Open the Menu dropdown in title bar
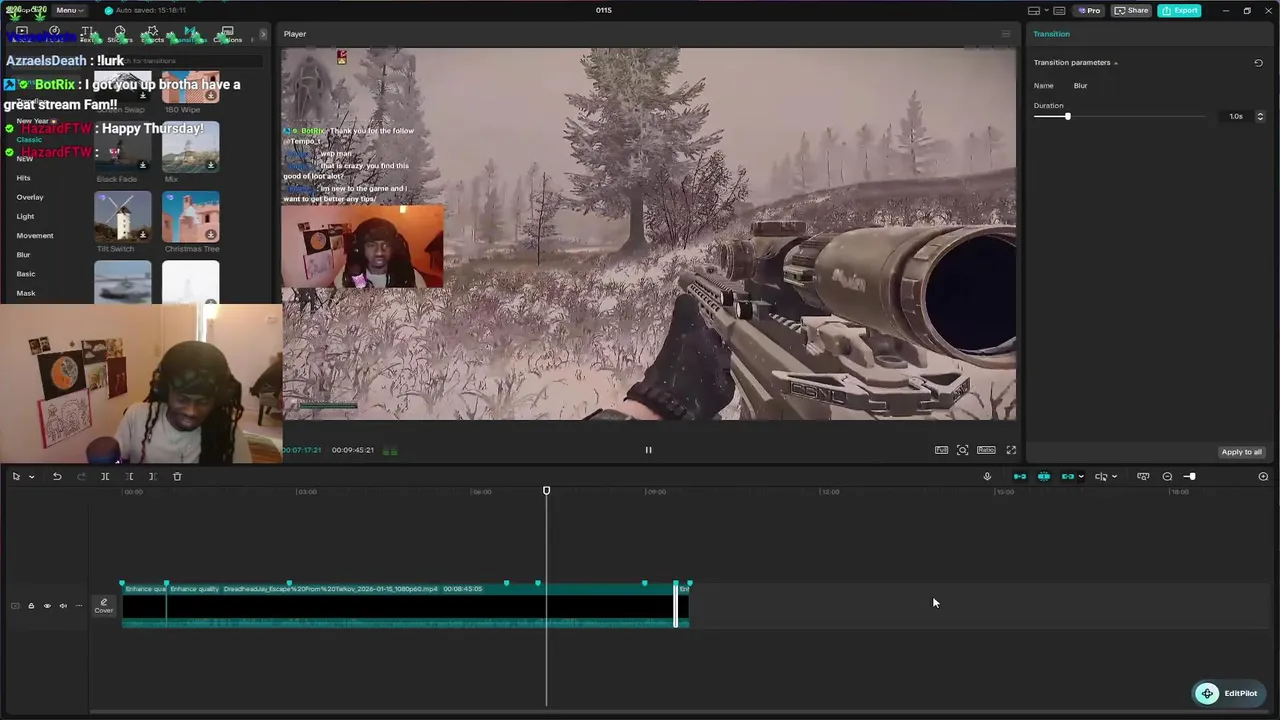The image size is (1280, 720). pyautogui.click(x=70, y=10)
